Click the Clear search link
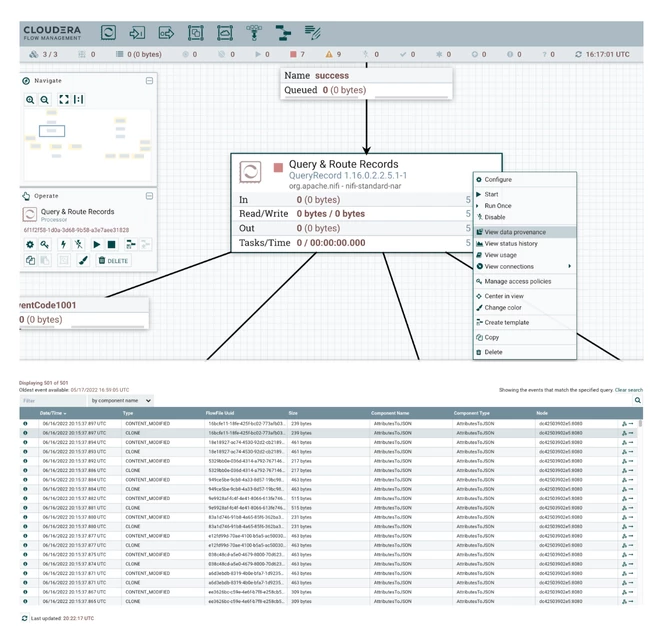 pos(628,390)
